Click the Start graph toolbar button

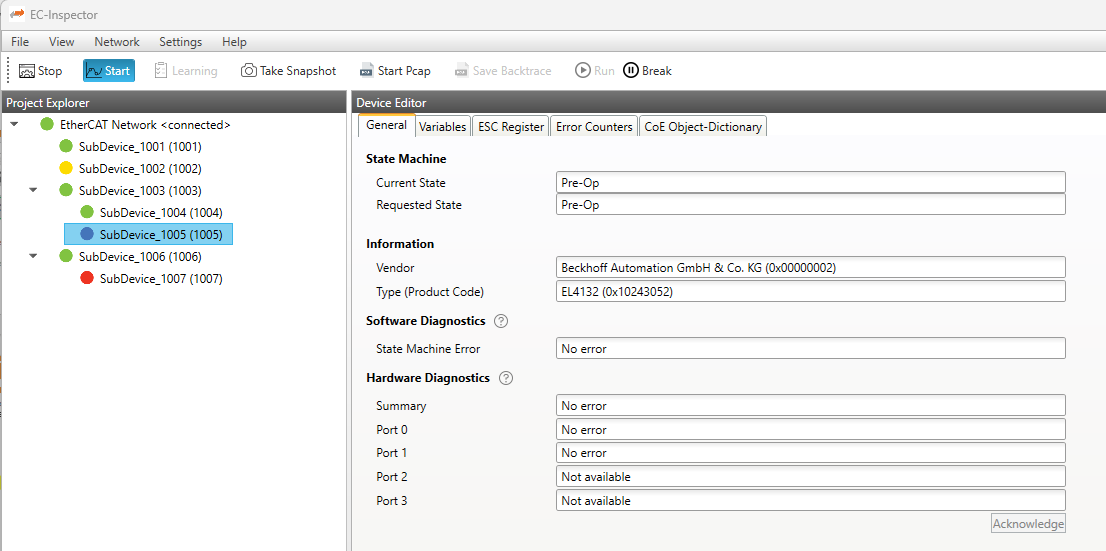click(x=109, y=71)
